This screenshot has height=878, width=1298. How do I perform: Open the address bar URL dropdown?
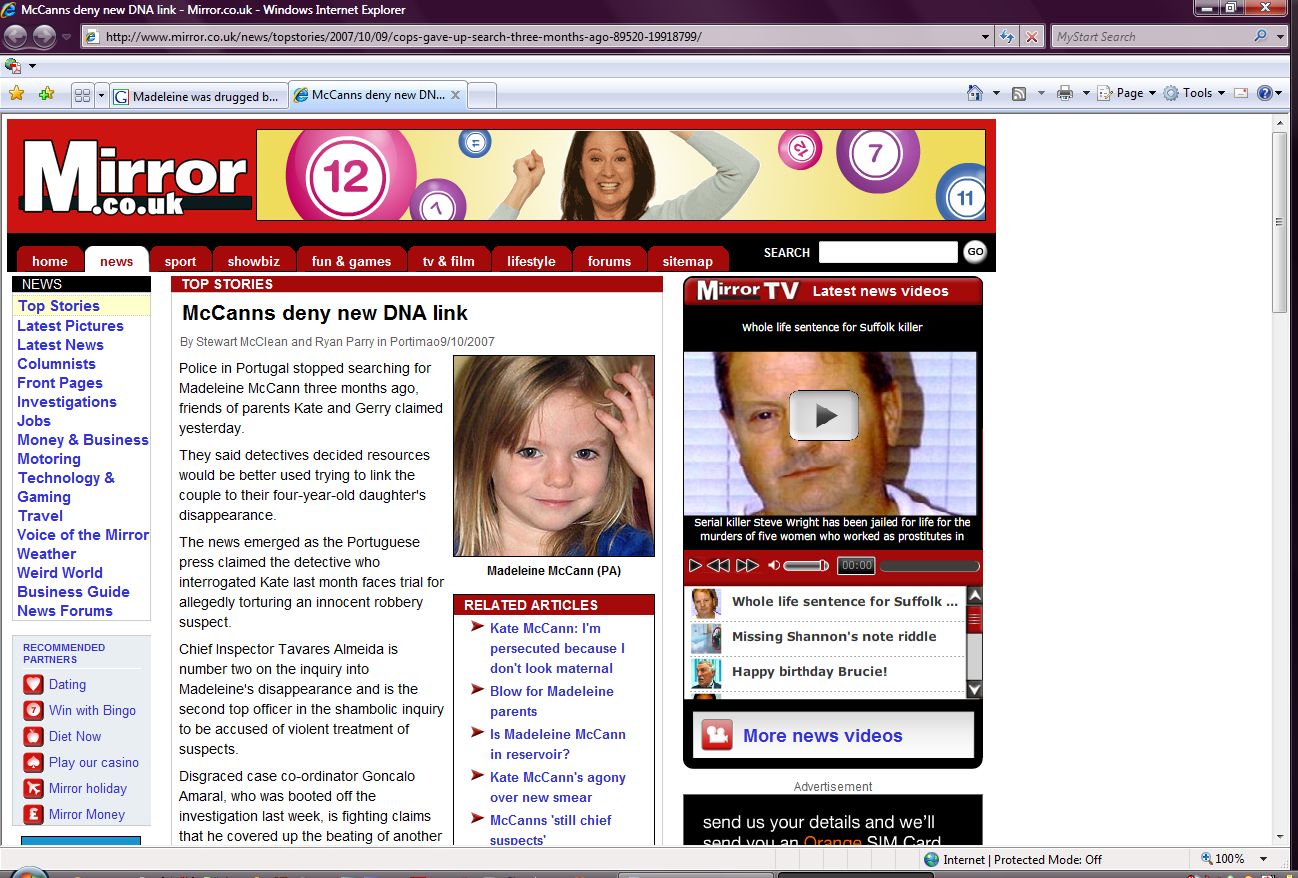tap(986, 37)
